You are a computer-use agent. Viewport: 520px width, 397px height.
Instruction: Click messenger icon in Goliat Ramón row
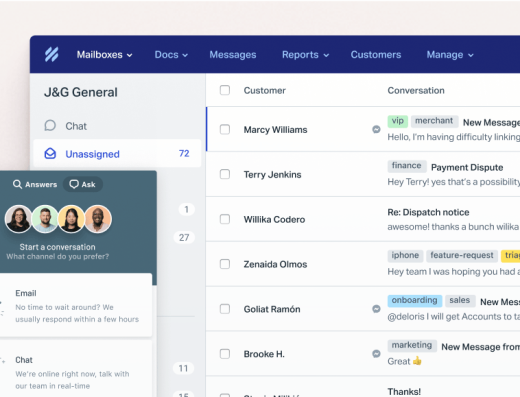coord(376,309)
